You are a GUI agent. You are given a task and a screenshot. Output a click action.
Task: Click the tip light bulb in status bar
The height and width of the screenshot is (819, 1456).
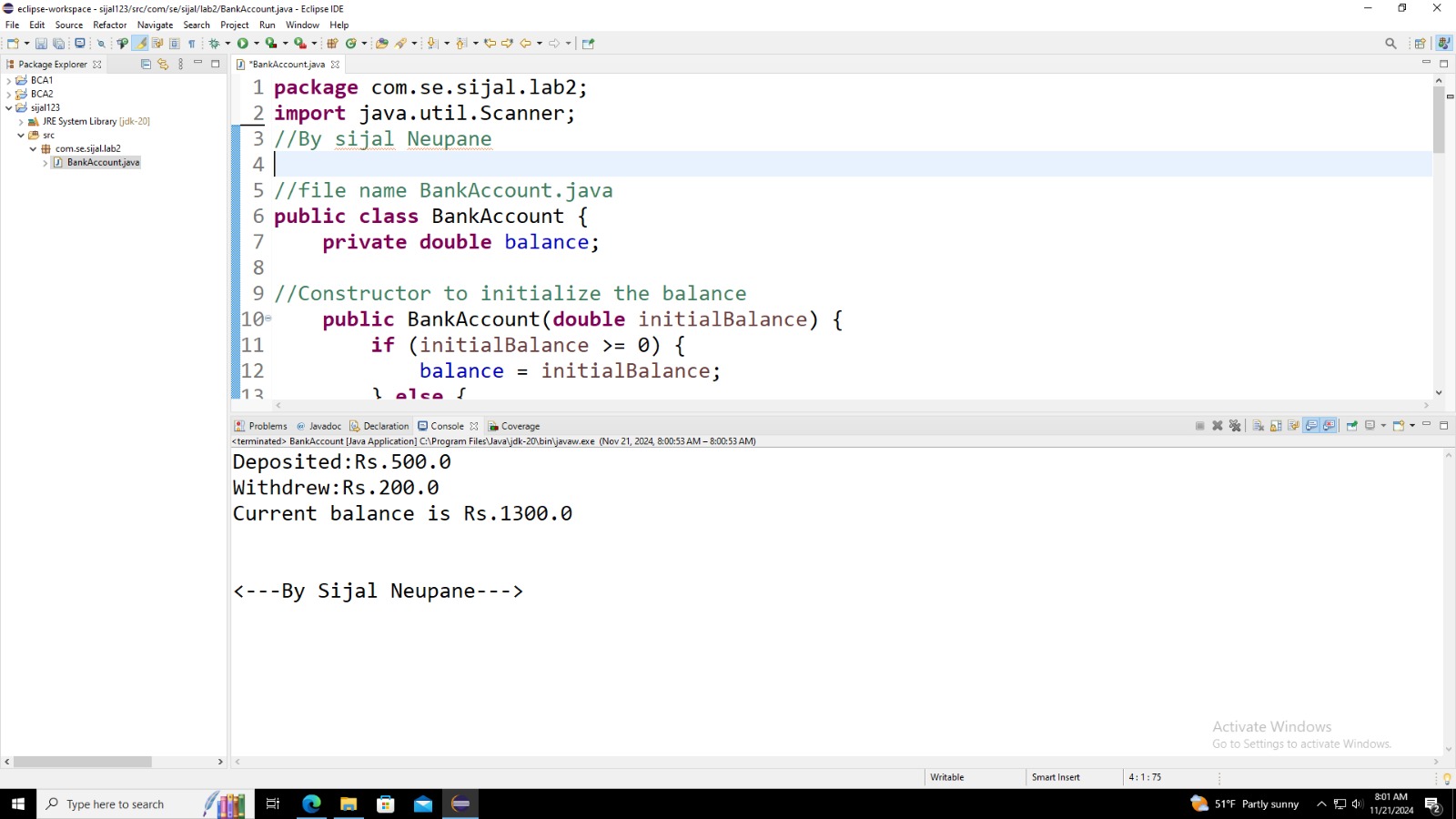tap(1447, 778)
